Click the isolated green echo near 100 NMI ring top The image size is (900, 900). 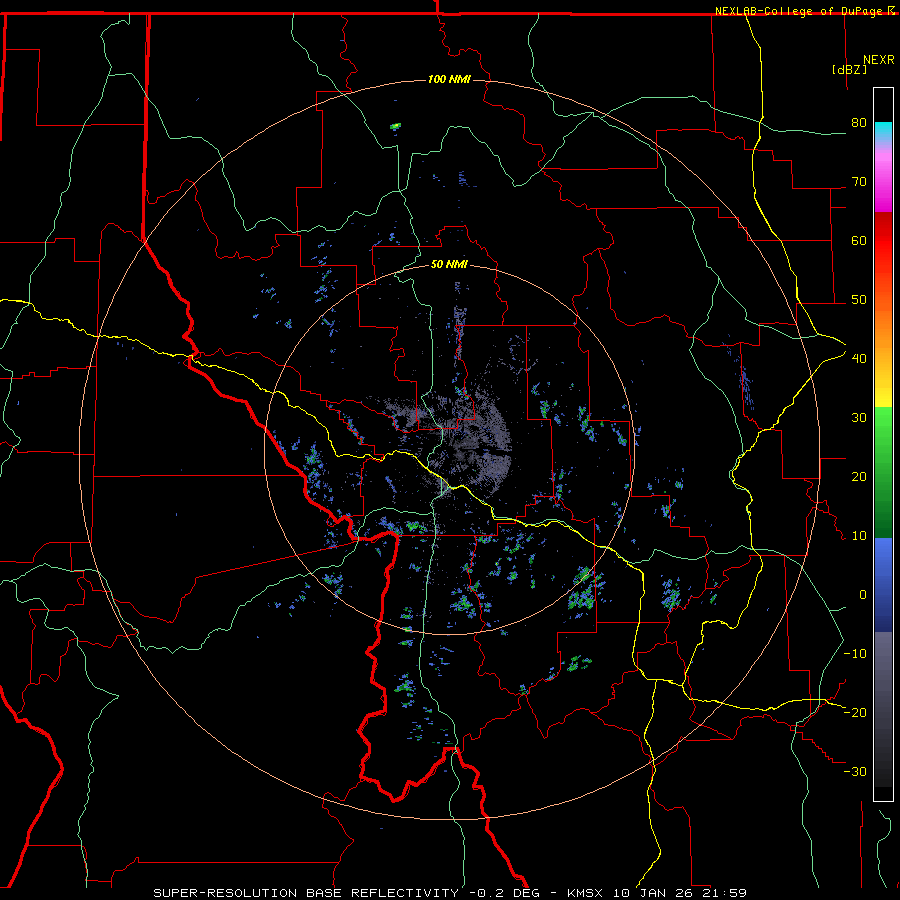pyautogui.click(x=395, y=126)
